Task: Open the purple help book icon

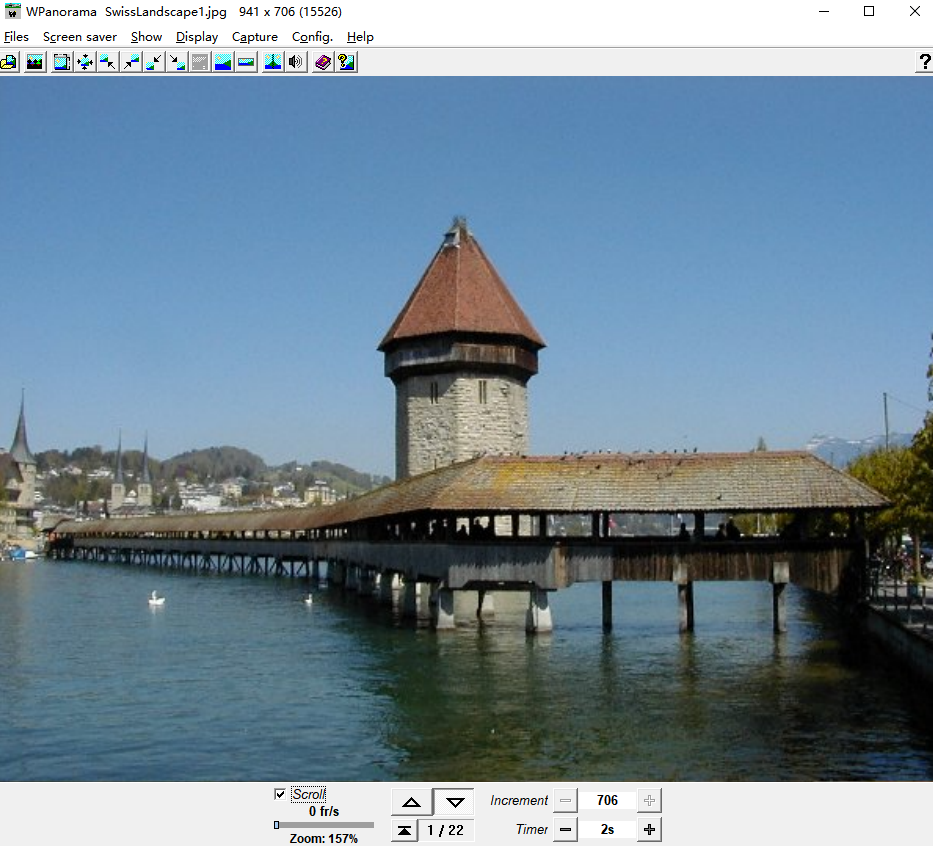Action: point(323,62)
